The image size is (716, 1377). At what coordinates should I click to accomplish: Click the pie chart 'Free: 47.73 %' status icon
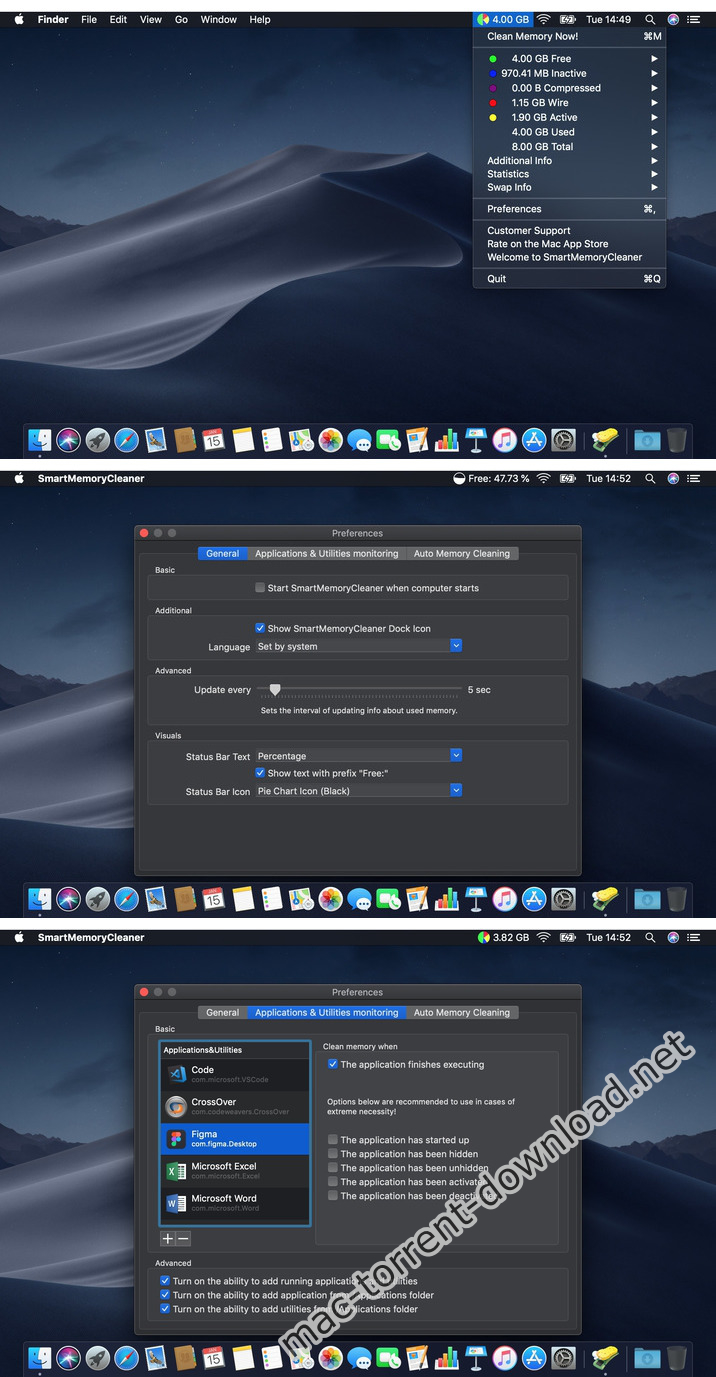click(x=459, y=479)
